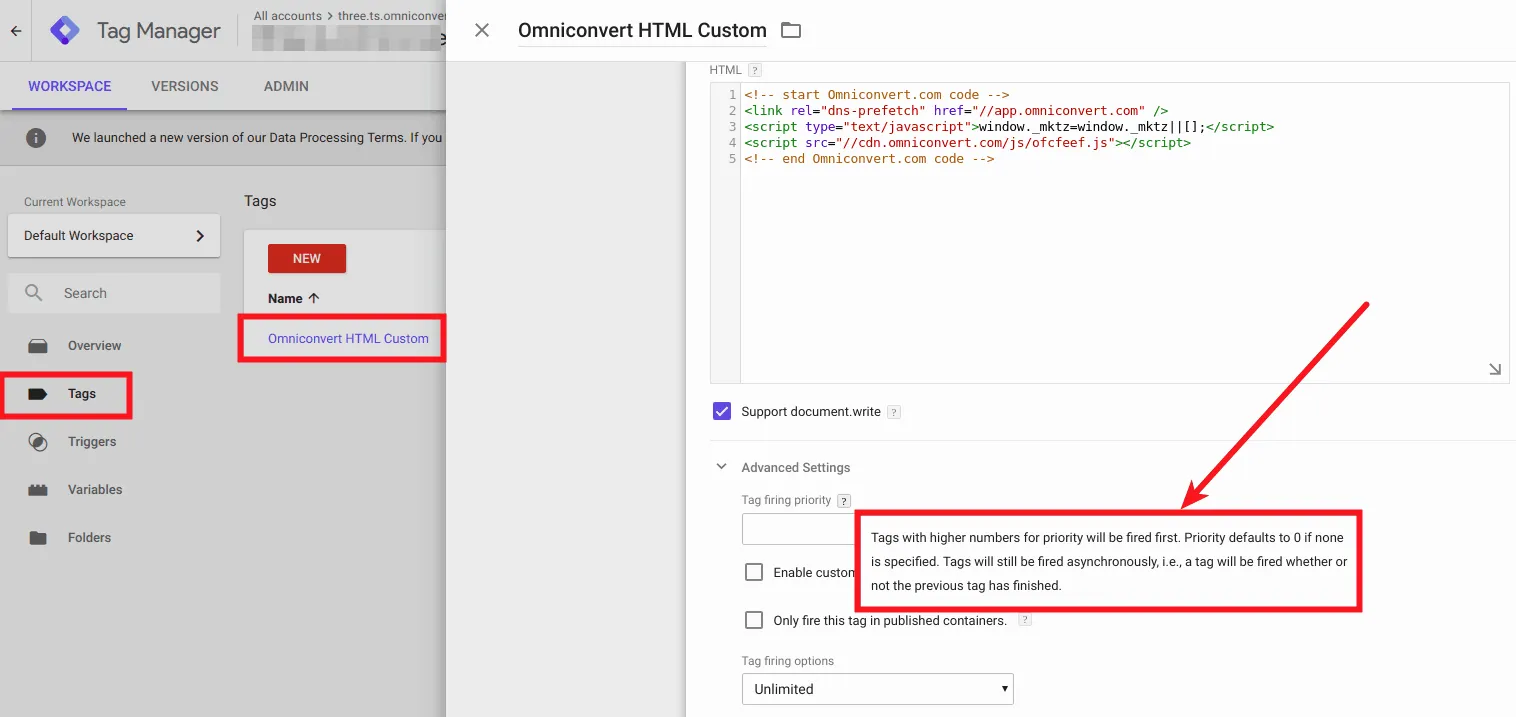Open help icon beside Support document.write

pyautogui.click(x=894, y=412)
